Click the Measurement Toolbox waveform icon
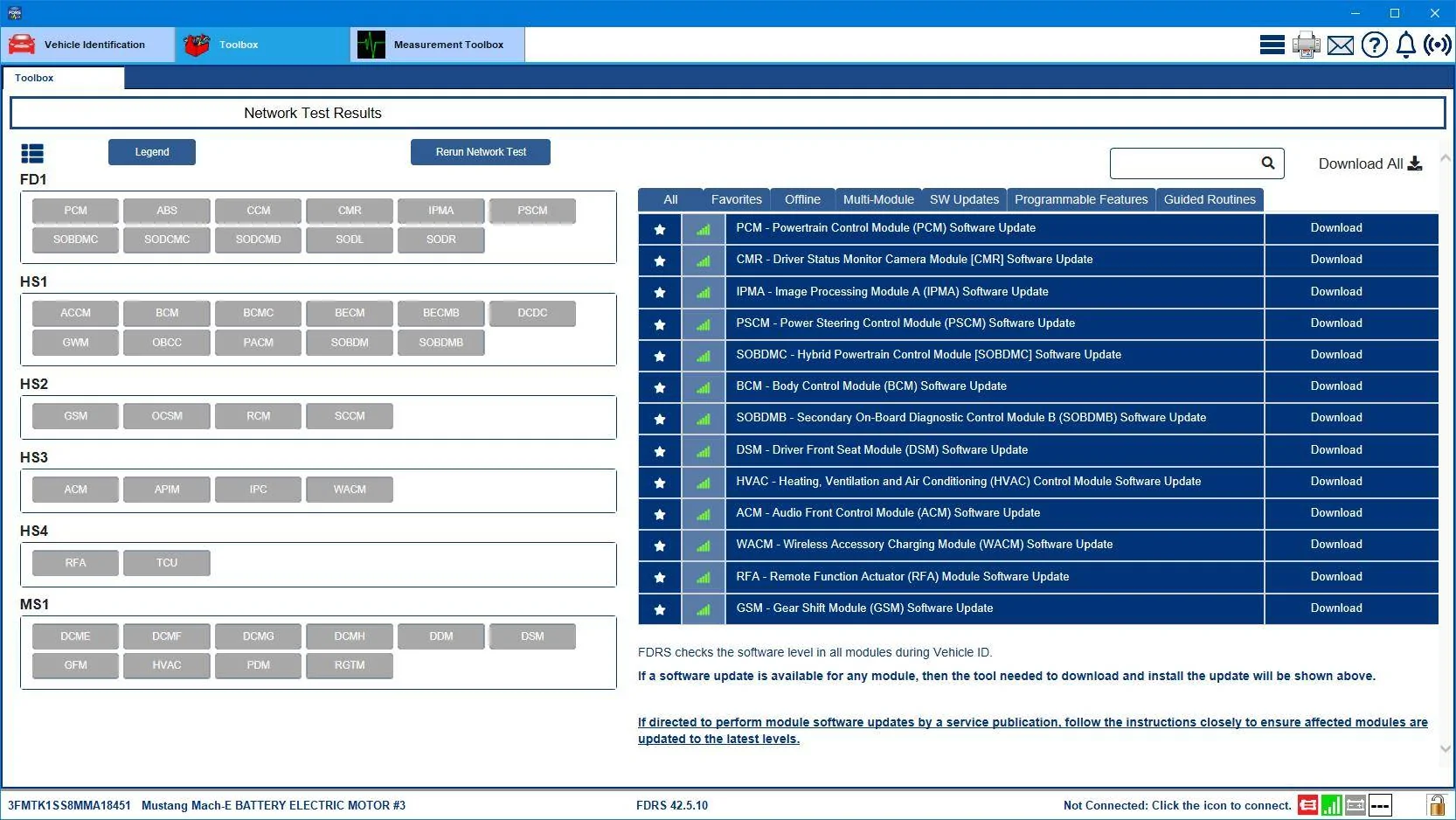Image resolution: width=1456 pixels, height=820 pixels. [371, 45]
